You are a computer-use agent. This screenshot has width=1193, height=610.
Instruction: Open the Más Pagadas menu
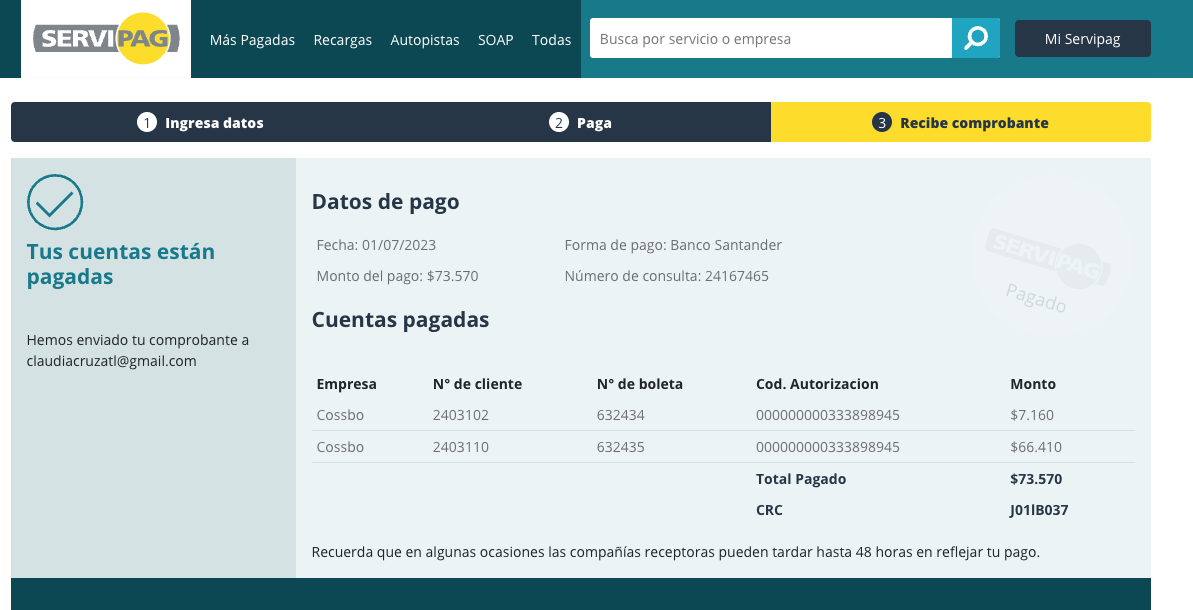(x=251, y=40)
